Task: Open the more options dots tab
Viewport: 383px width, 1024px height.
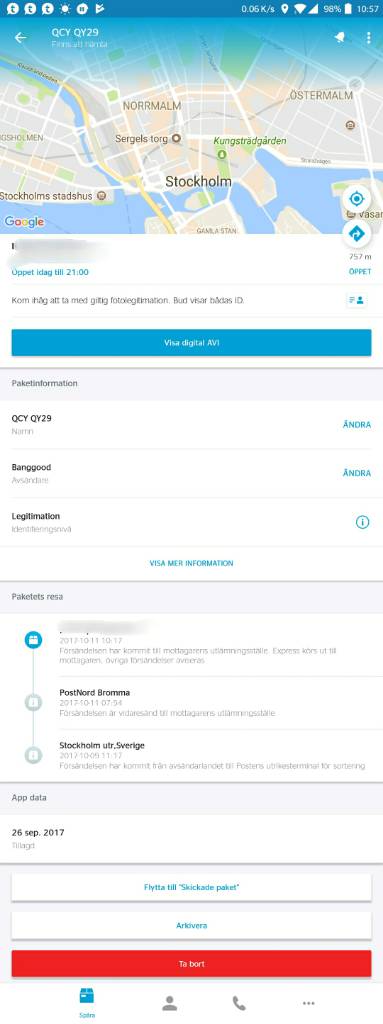Action: click(308, 1004)
